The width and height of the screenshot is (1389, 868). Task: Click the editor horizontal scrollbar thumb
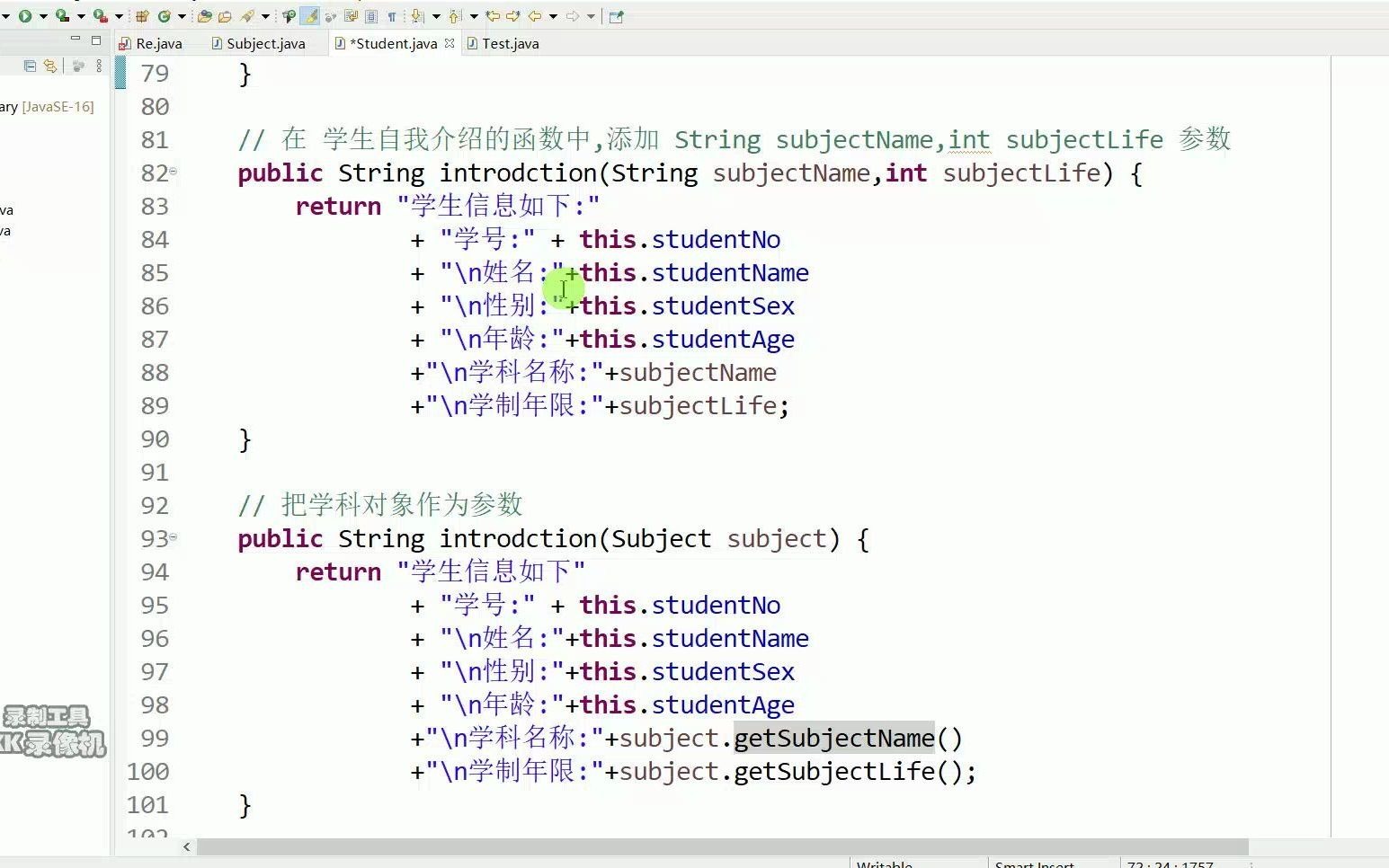(x=722, y=846)
